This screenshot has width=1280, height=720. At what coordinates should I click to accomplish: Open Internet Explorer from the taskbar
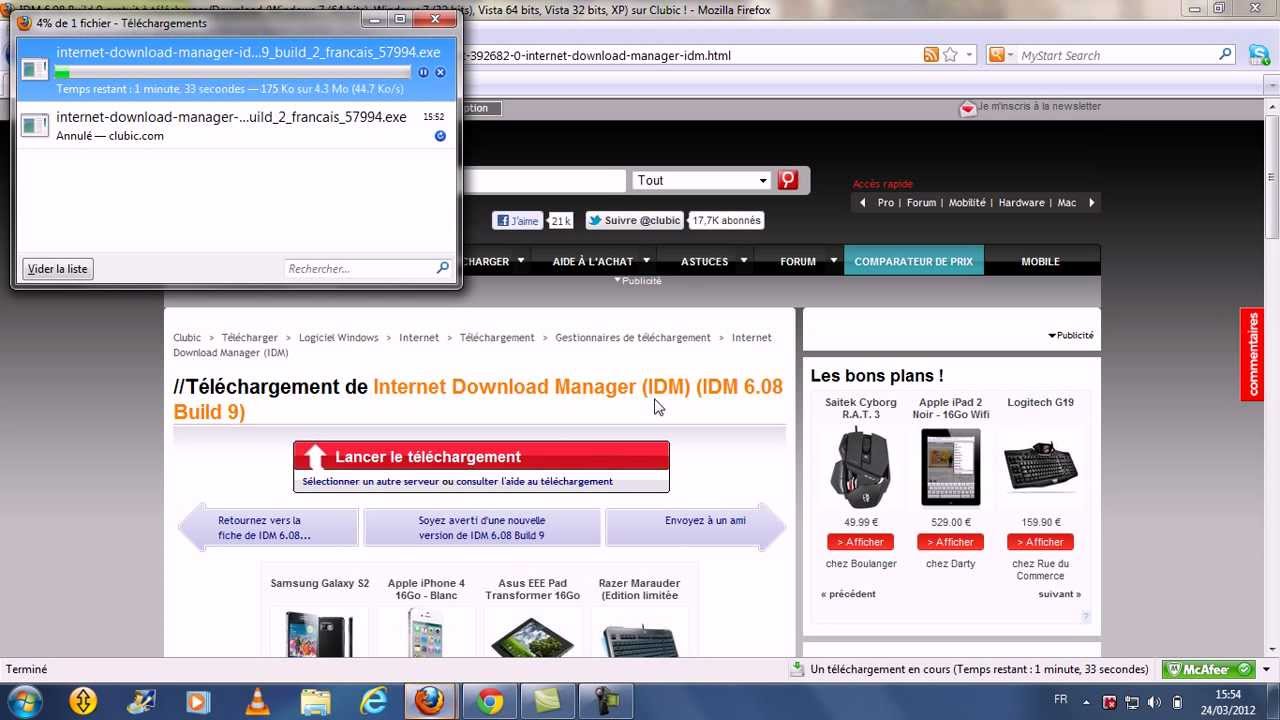(373, 701)
